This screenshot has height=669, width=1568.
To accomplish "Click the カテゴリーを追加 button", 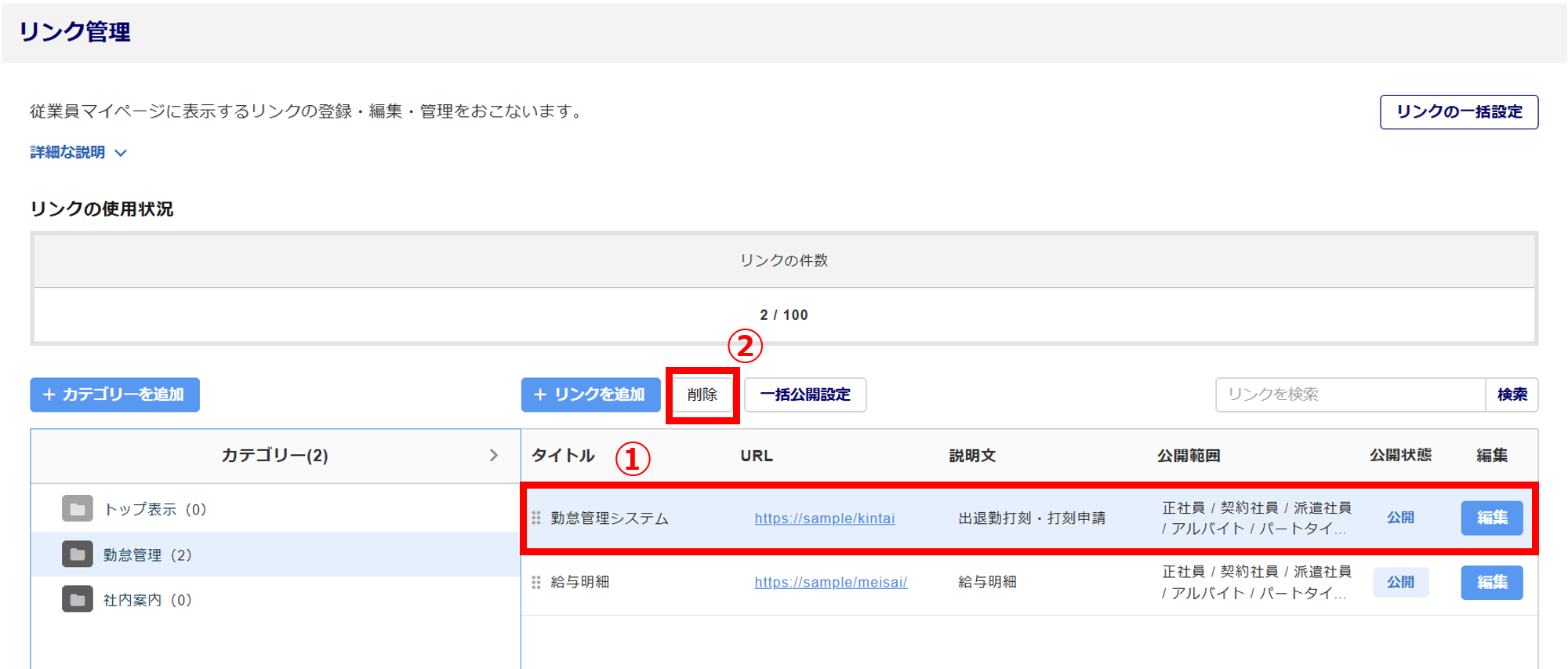I will click(x=114, y=394).
